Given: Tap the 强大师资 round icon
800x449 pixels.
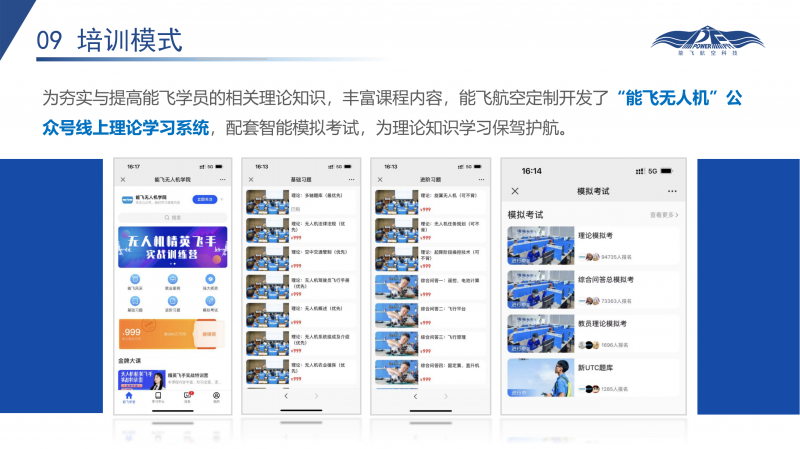Looking at the screenshot, I should [x=210, y=279].
